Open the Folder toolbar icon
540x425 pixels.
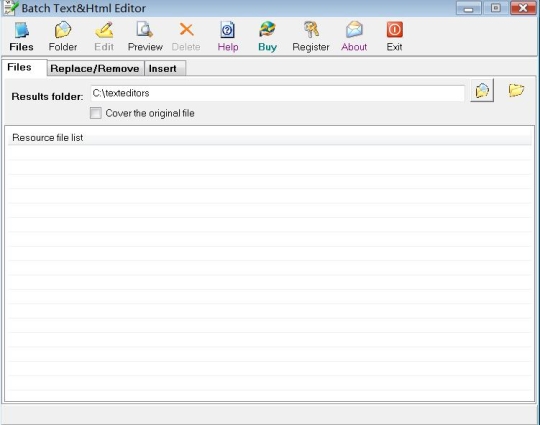coord(63,30)
